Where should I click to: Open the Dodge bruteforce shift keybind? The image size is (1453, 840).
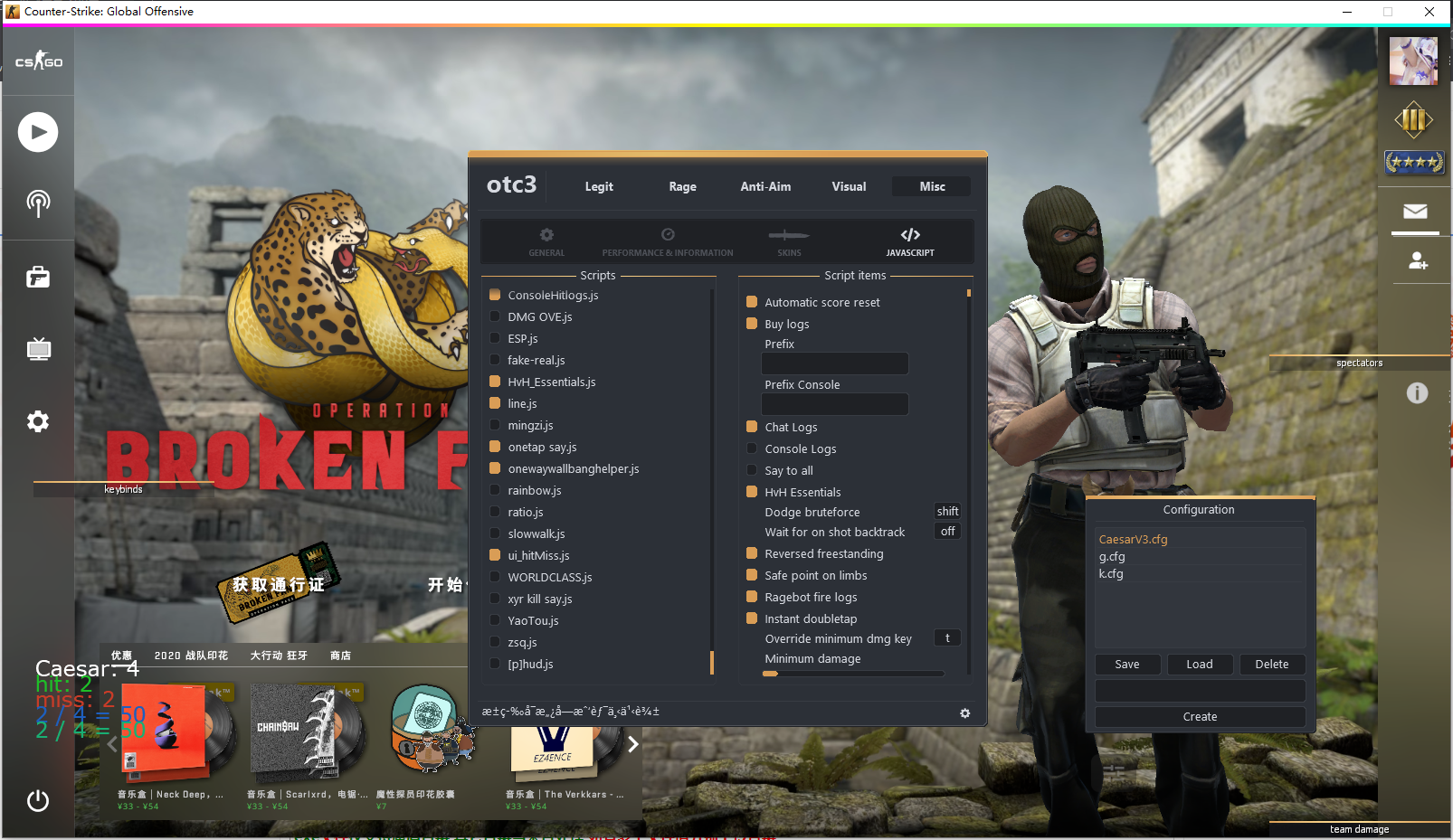point(947,512)
